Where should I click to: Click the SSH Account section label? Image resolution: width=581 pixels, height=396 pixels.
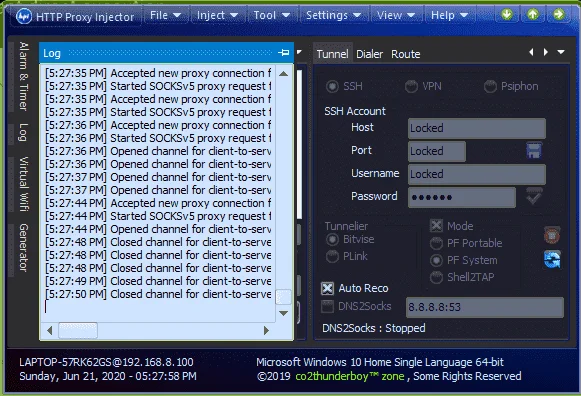click(355, 111)
